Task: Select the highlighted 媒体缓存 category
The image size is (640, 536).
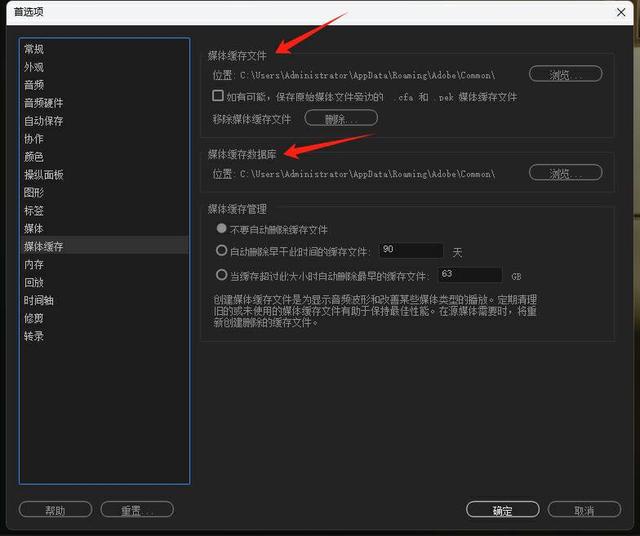Action: click(x=104, y=246)
